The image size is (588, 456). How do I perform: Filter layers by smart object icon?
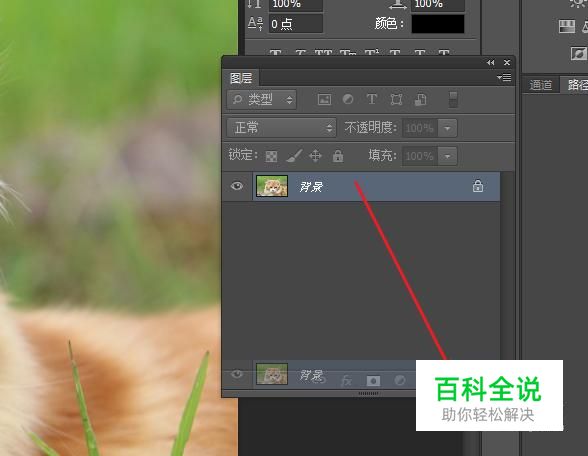421,100
